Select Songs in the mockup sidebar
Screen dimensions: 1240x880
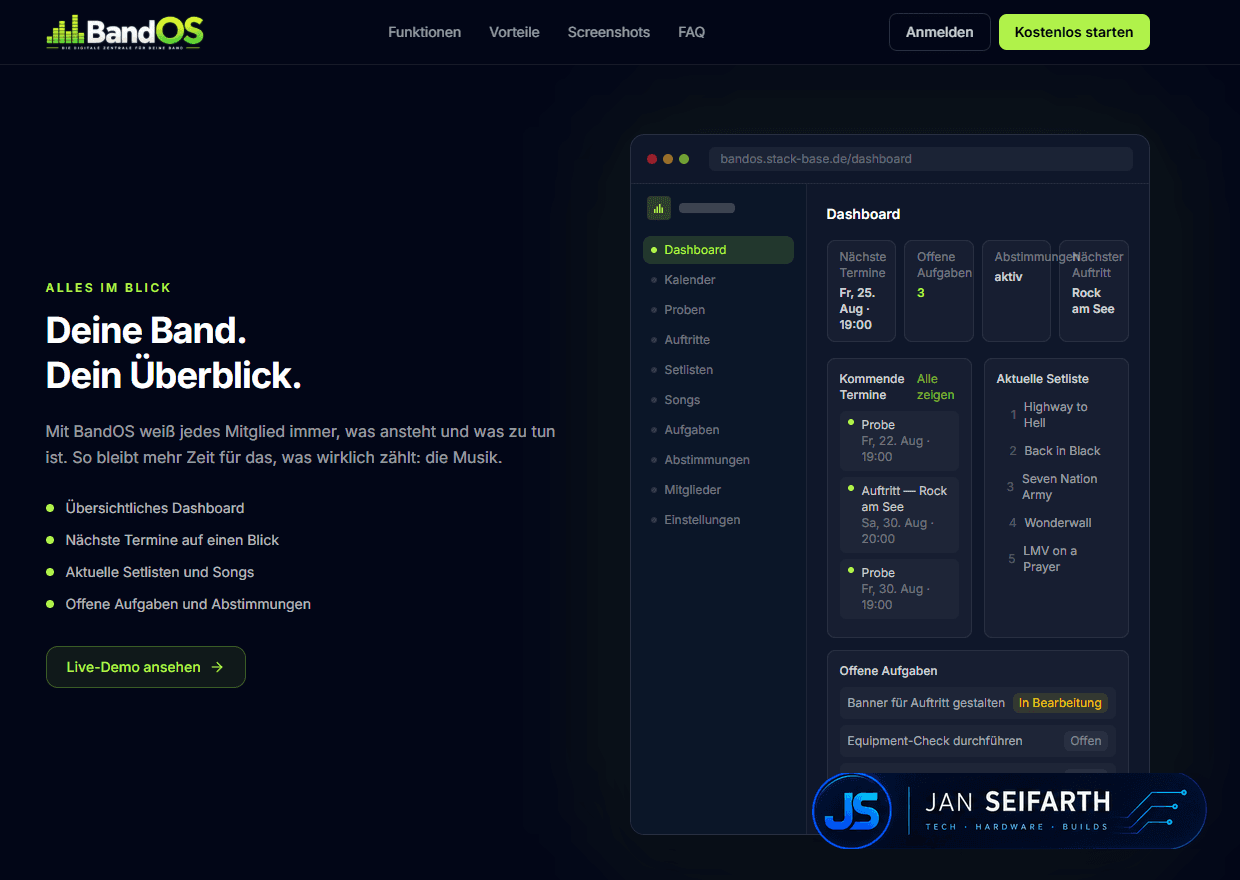click(718, 400)
